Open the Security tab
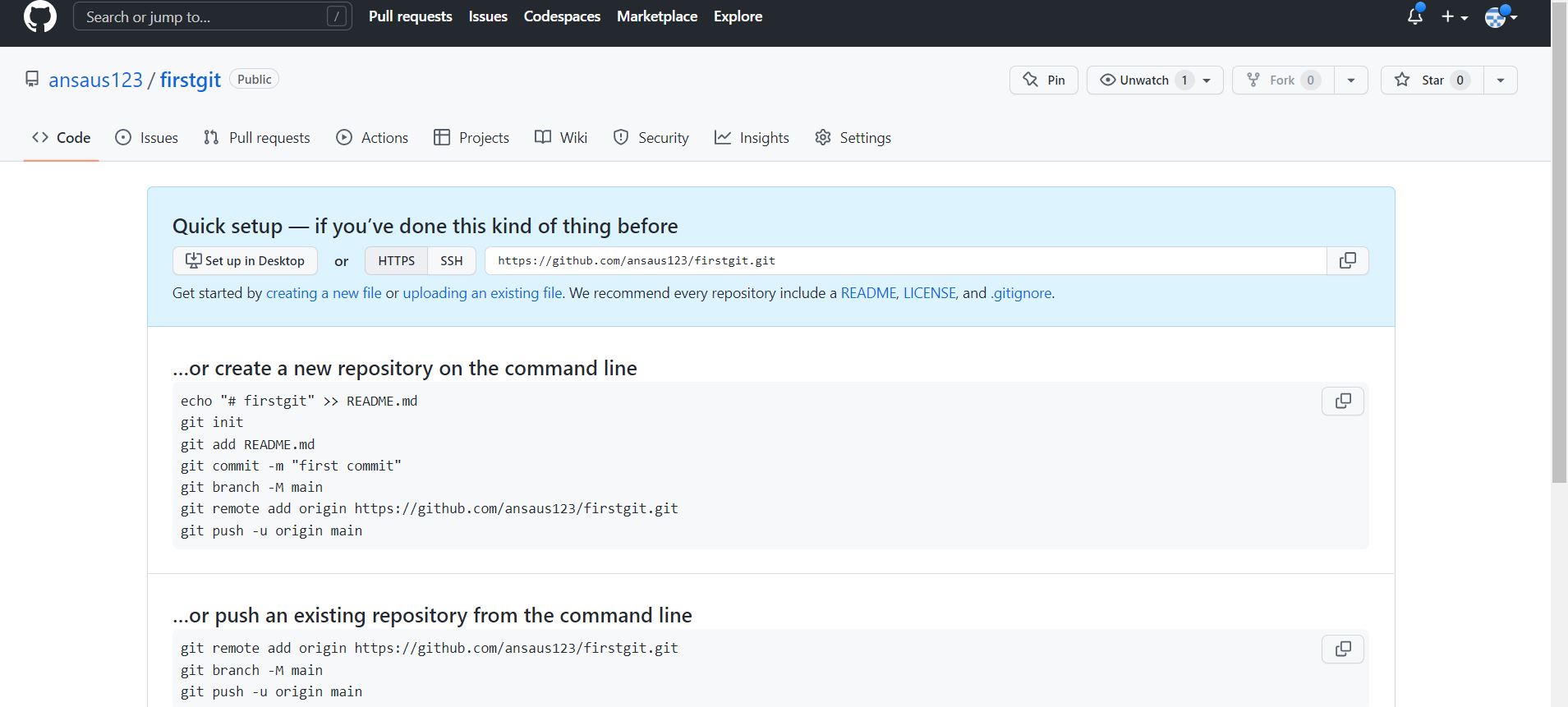The image size is (1568, 707). 651,137
